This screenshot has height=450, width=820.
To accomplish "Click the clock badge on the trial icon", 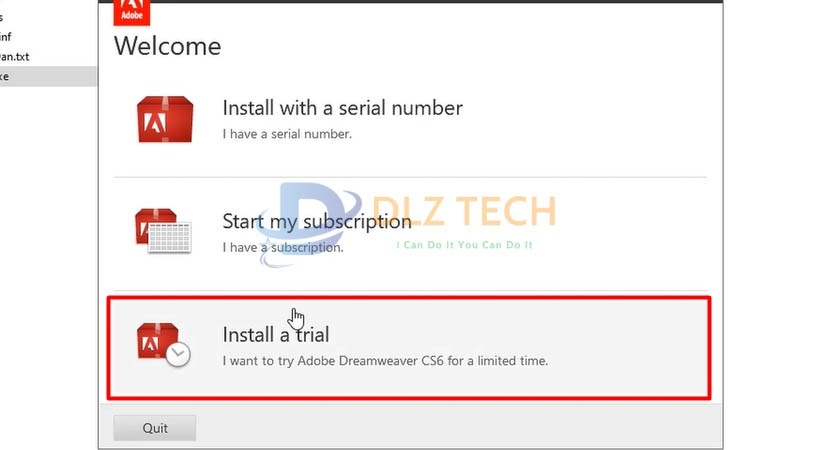I will pyautogui.click(x=178, y=354).
